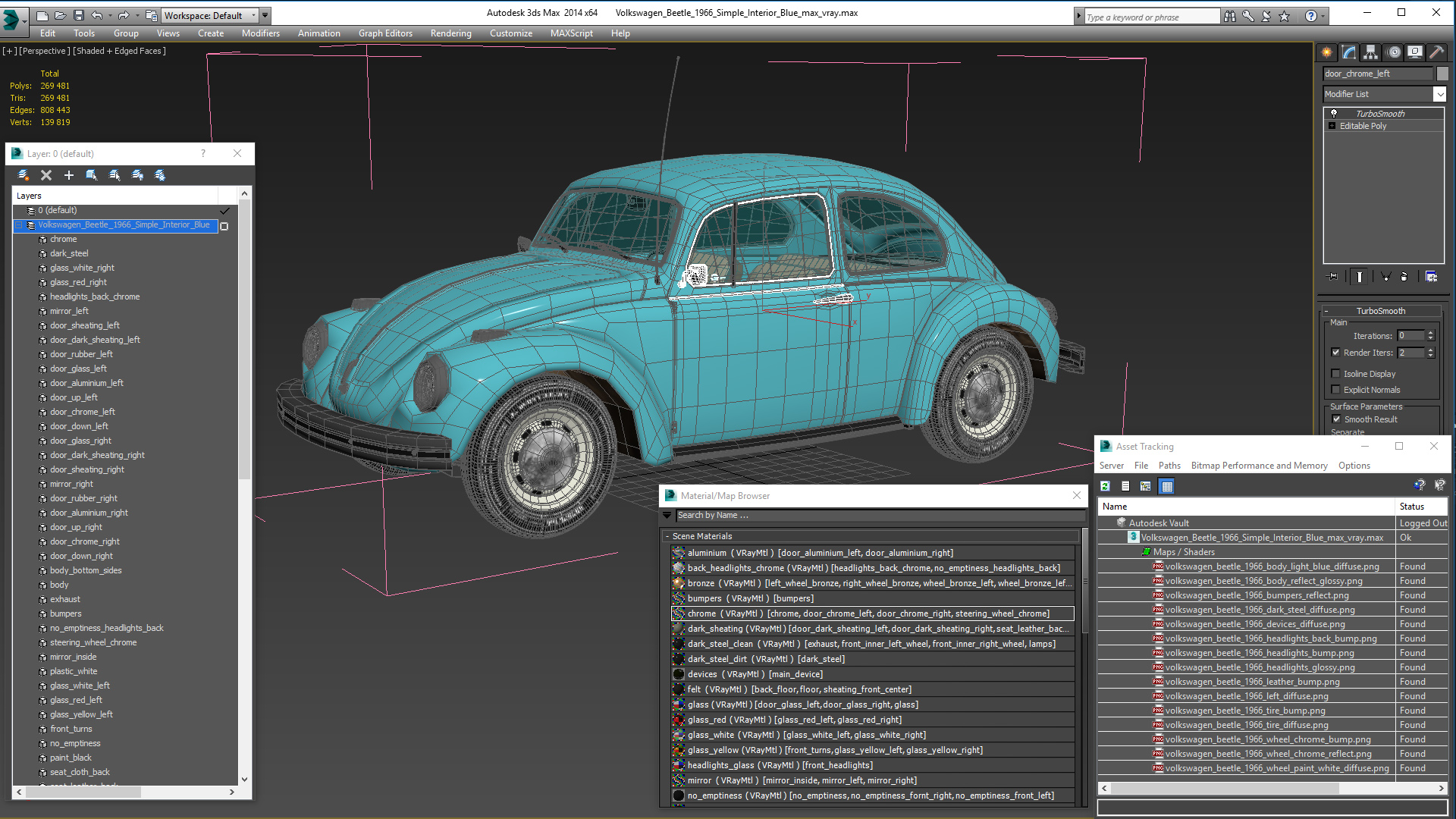Click the Redo arrow icon

pos(123,15)
